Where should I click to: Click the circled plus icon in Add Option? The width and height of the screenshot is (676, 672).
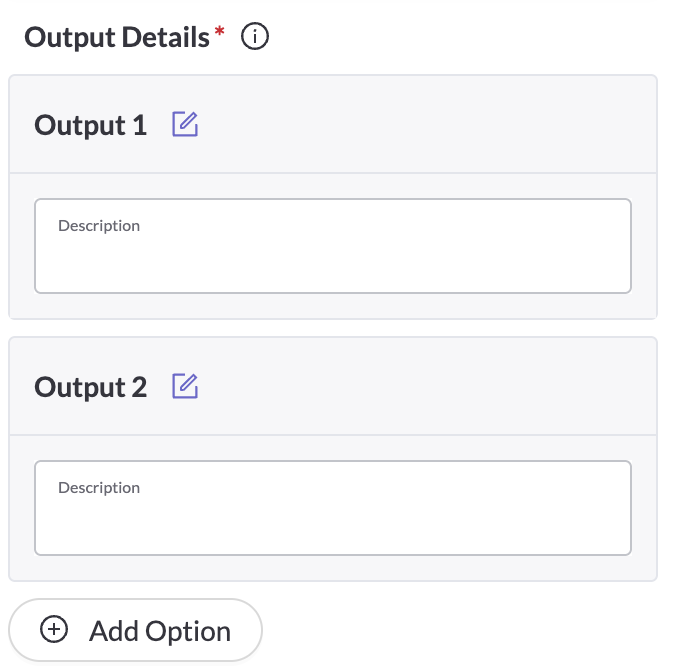(53, 630)
